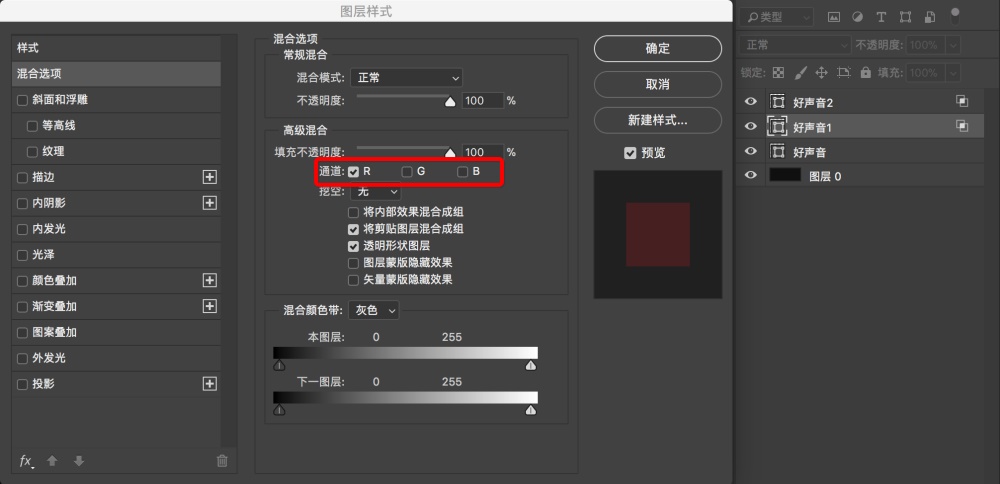Click the lock all padlock icon
Viewport: 1000px width, 484px height.
click(x=865, y=73)
